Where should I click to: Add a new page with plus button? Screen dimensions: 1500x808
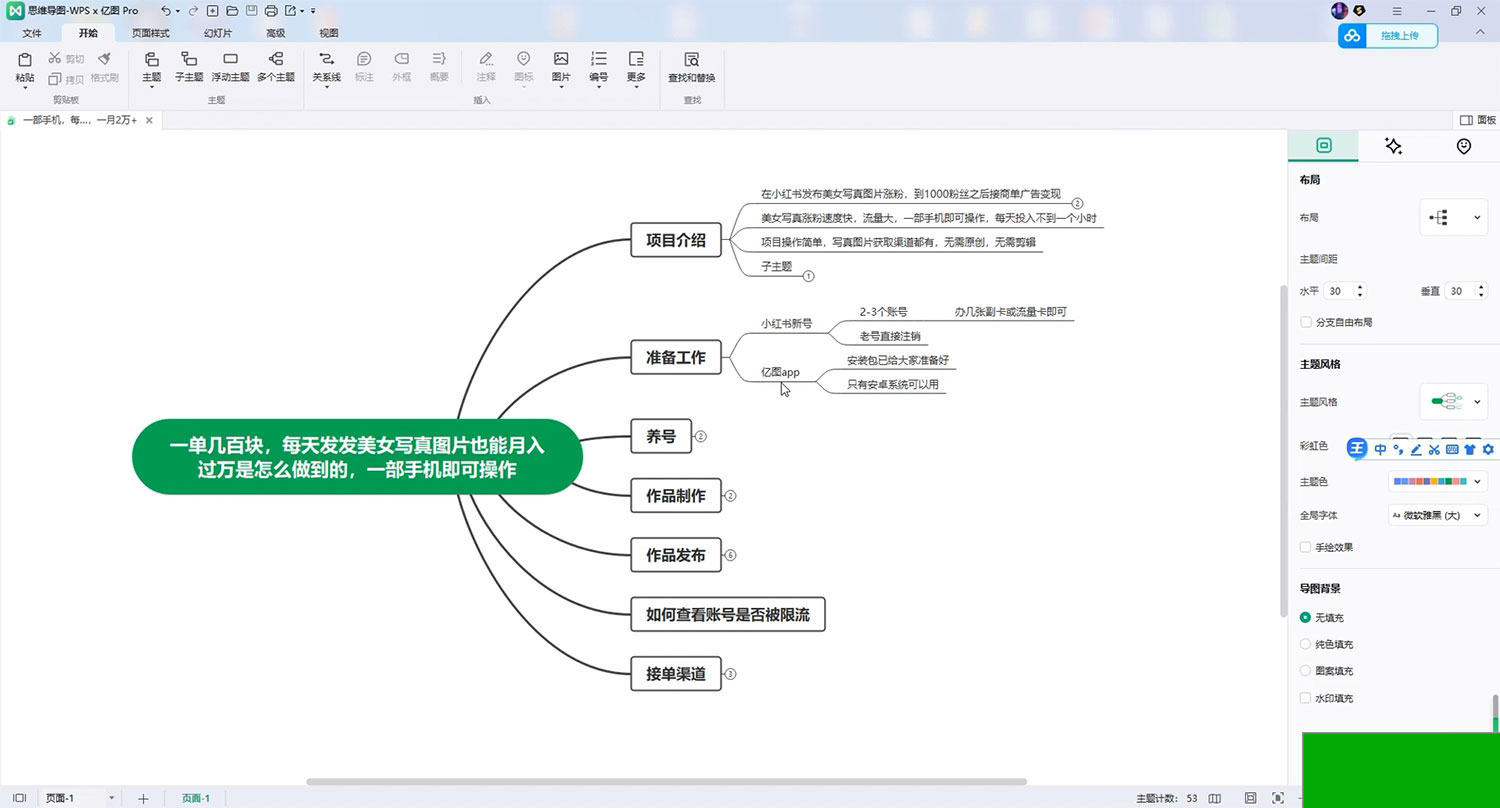click(x=143, y=798)
